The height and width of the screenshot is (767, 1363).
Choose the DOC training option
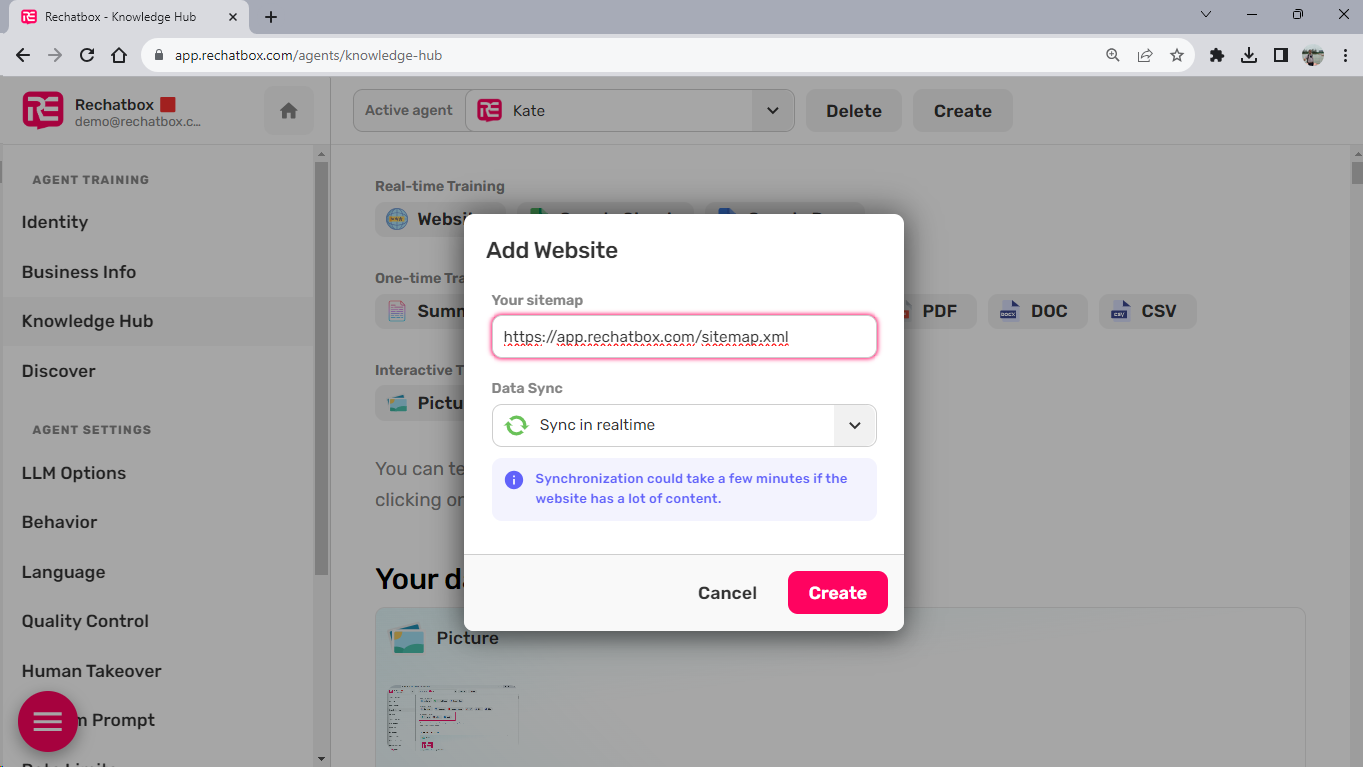pyautogui.click(x=1038, y=311)
